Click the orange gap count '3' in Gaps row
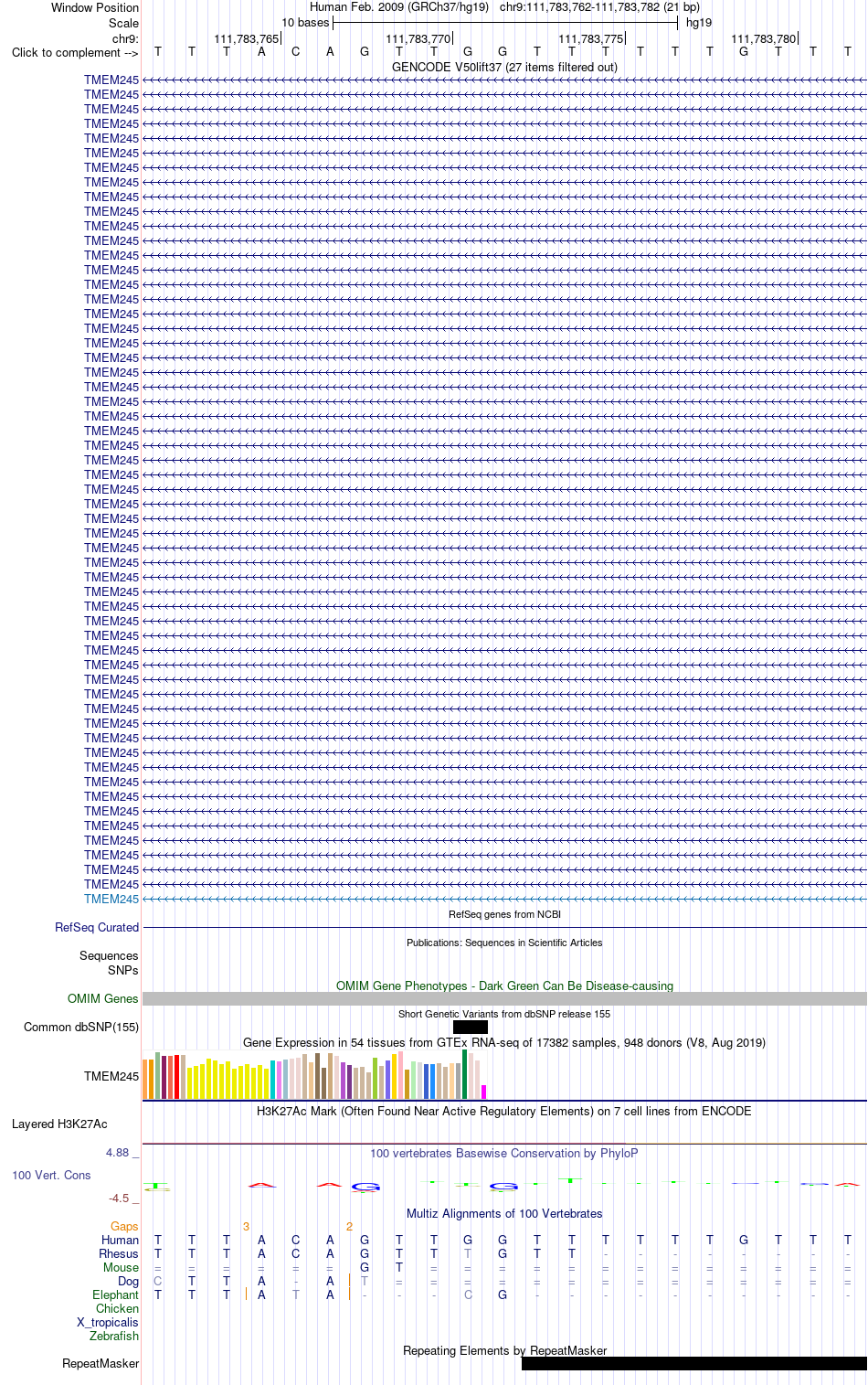Screen dimensions: 868x1385 246,1226
